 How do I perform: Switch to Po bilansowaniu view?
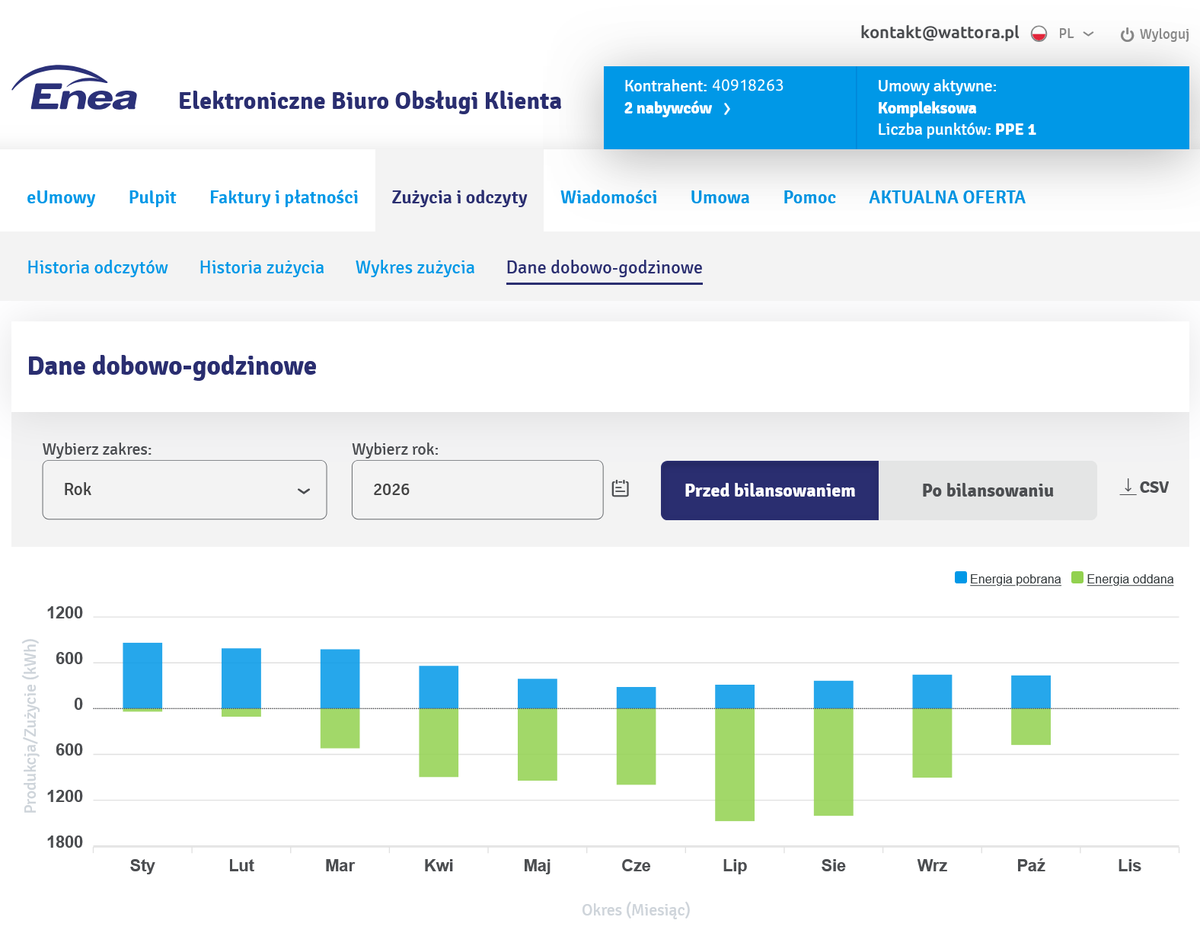(987, 490)
